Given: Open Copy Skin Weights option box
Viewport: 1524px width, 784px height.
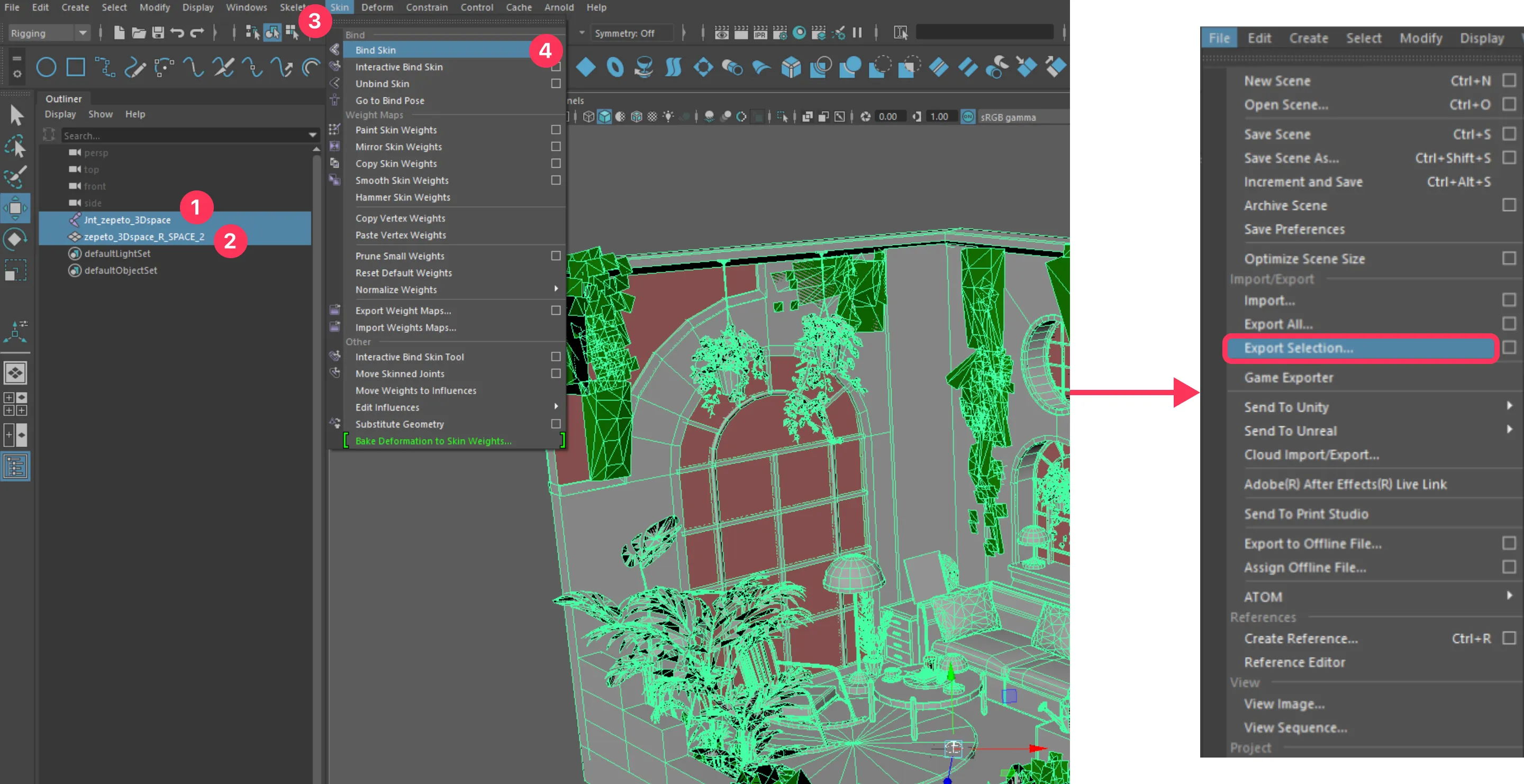Looking at the screenshot, I should [x=556, y=163].
